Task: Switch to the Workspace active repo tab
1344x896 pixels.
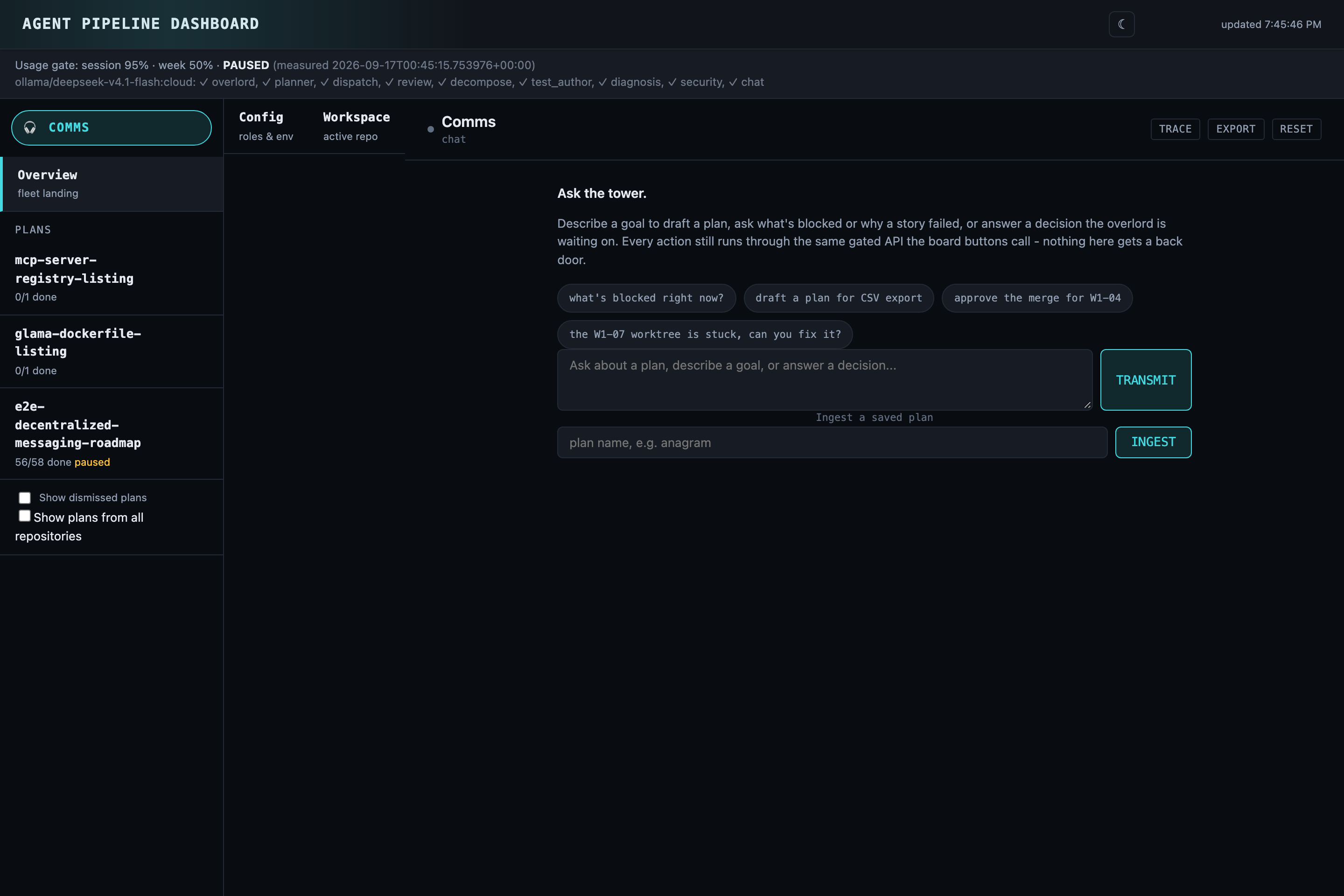Action: (356, 126)
